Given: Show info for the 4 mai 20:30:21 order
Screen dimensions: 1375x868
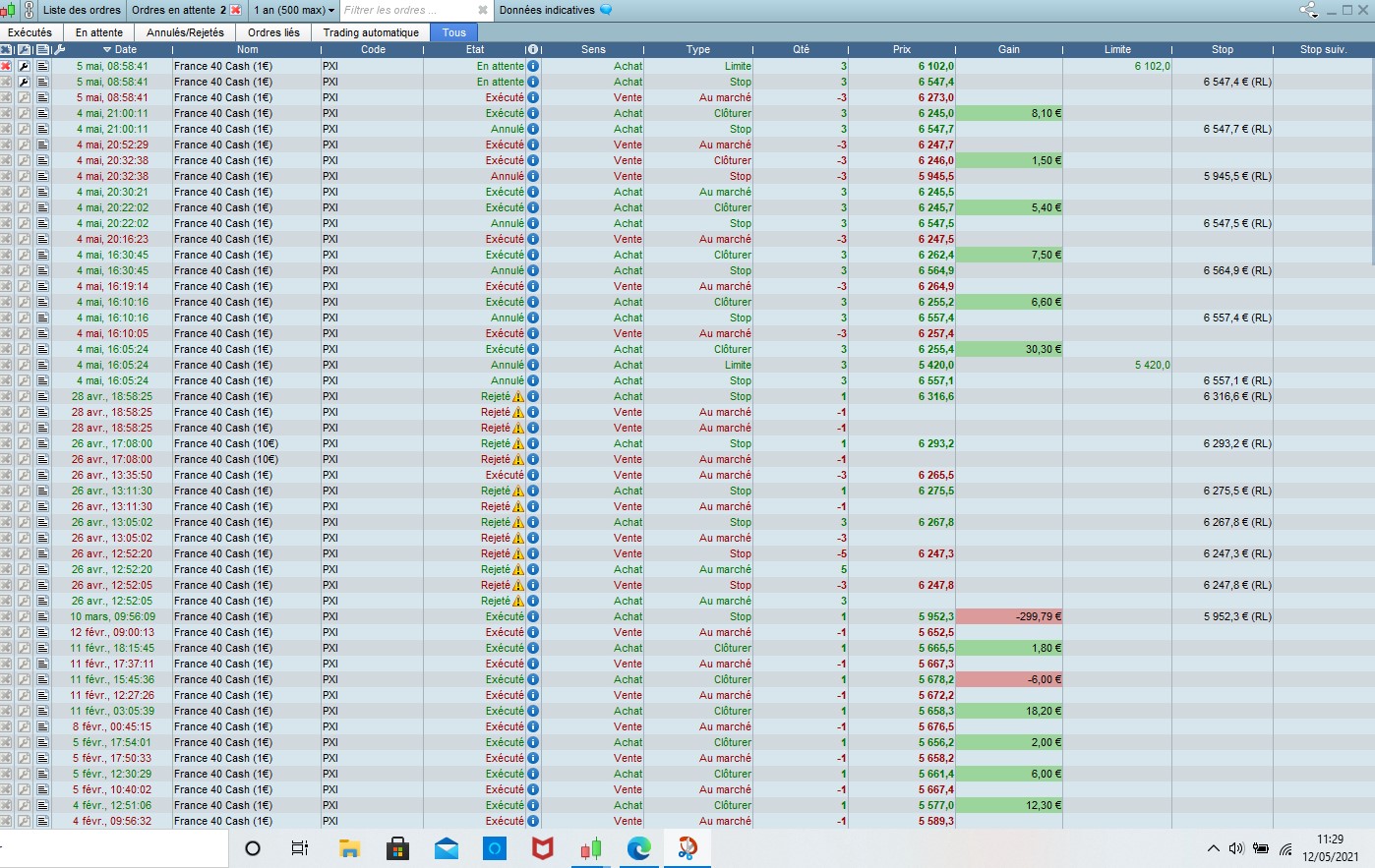Looking at the screenshot, I should point(533,192).
